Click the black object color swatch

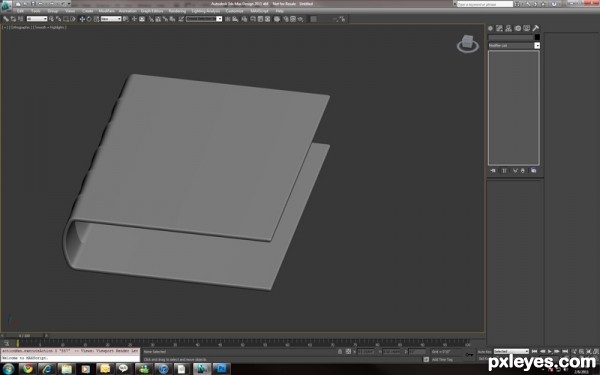click(x=537, y=37)
